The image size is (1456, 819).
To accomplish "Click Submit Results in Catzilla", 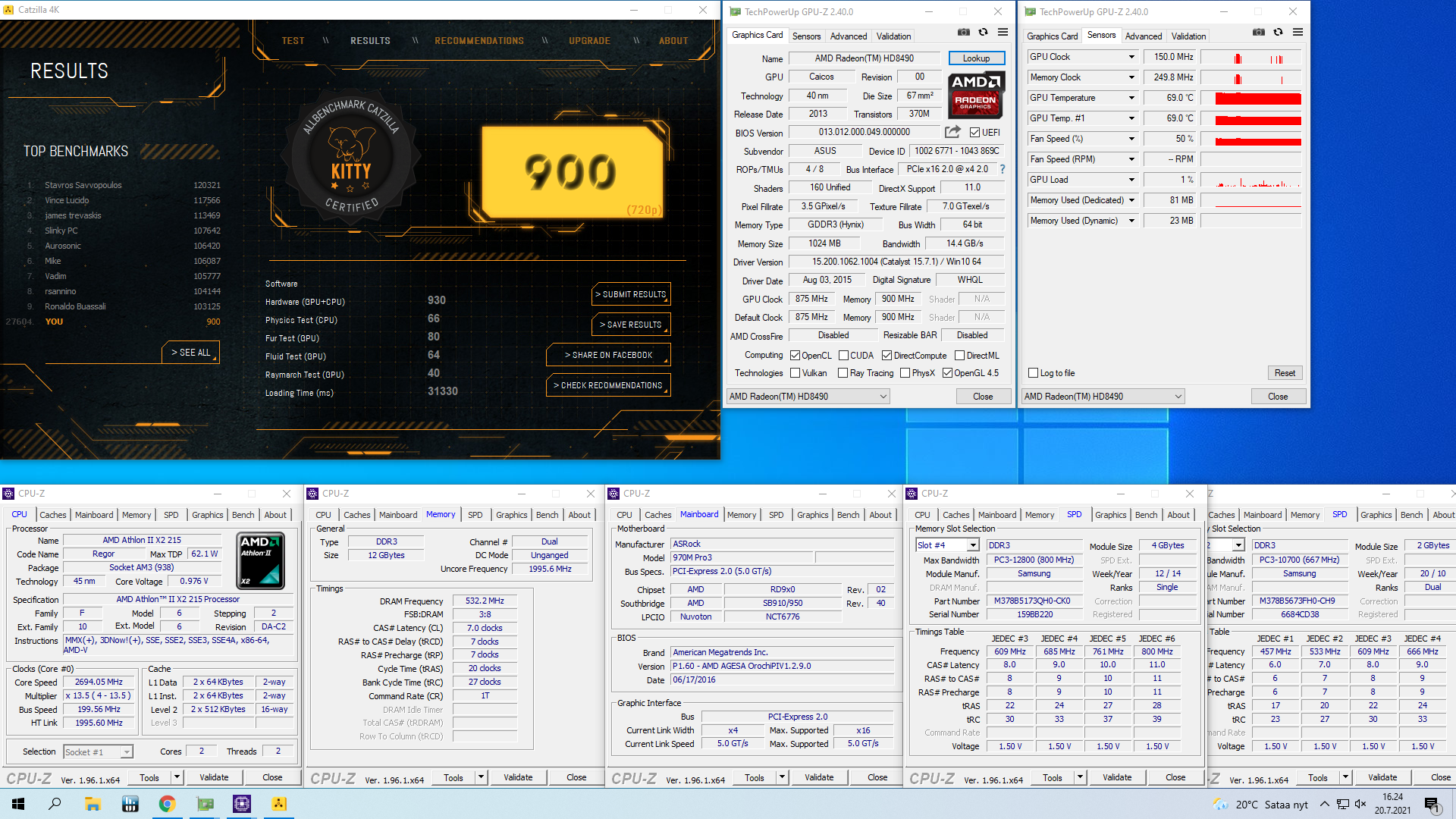I will click(x=631, y=294).
